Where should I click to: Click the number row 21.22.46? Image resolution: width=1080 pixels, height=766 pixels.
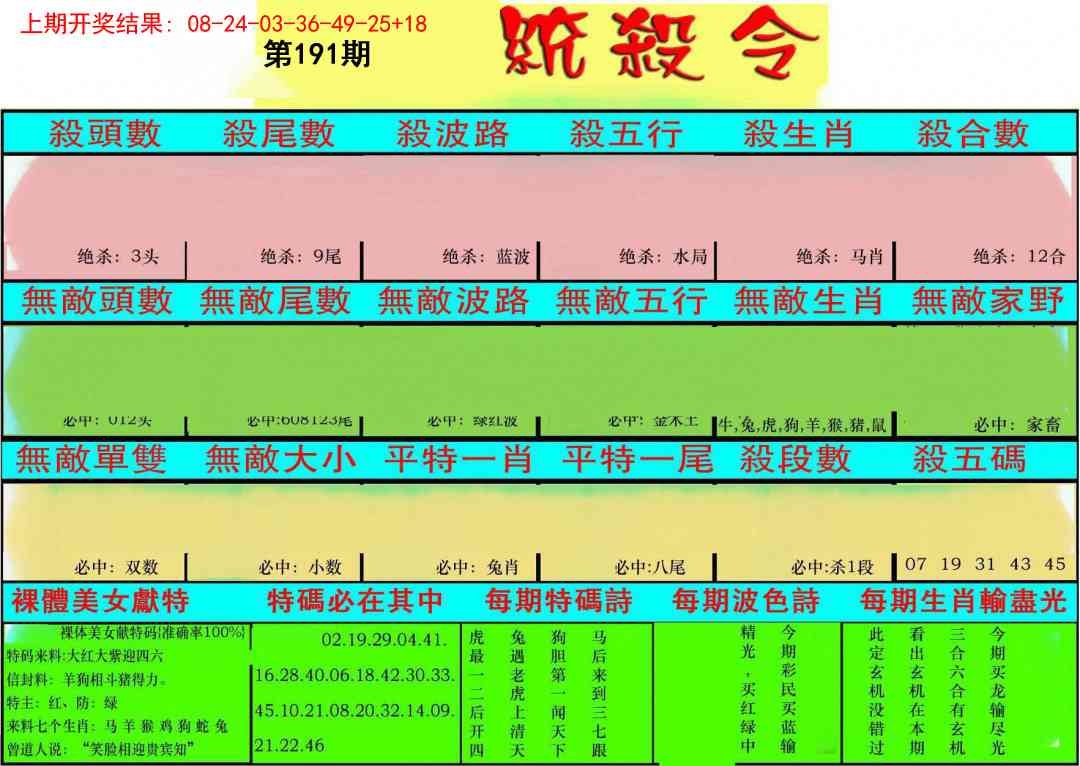tap(289, 745)
